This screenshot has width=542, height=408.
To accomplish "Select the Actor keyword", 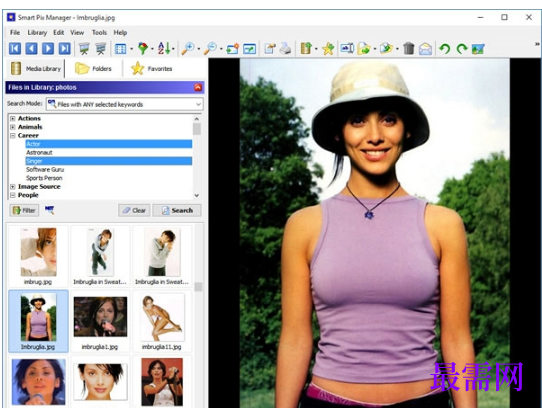I will (109, 144).
